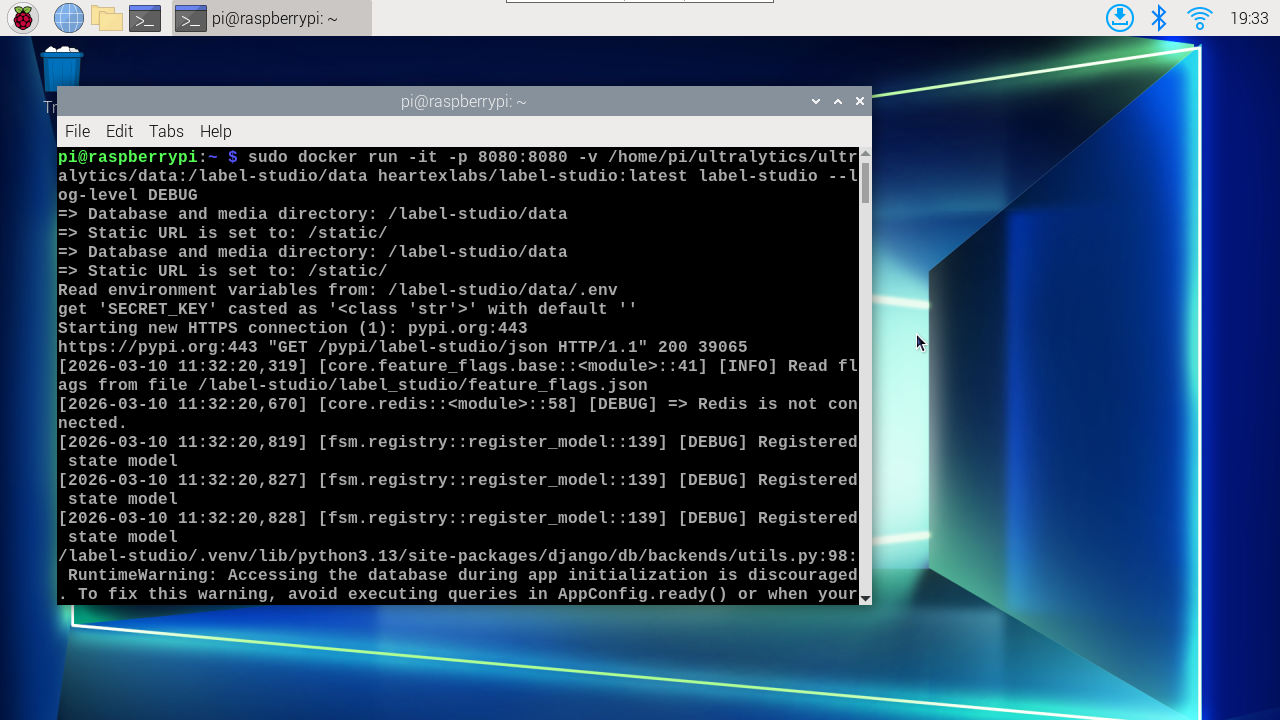
Task: Click the 11:32:20,819 register_model log line
Action: 458,452
